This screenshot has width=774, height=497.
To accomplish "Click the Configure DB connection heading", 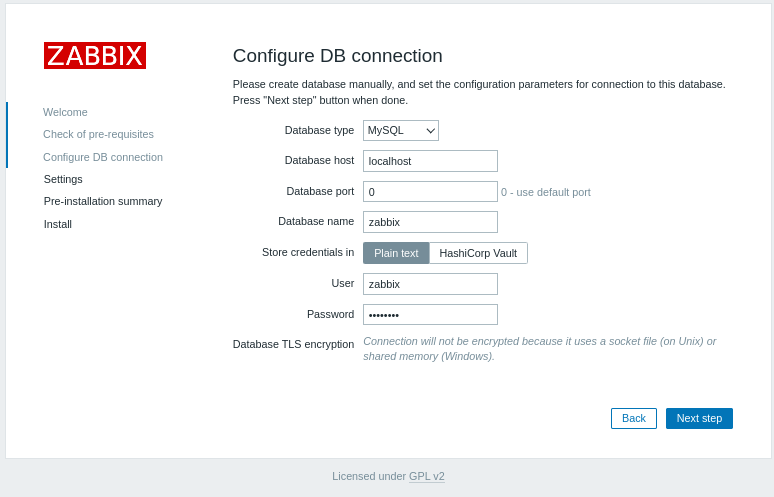I will click(338, 56).
